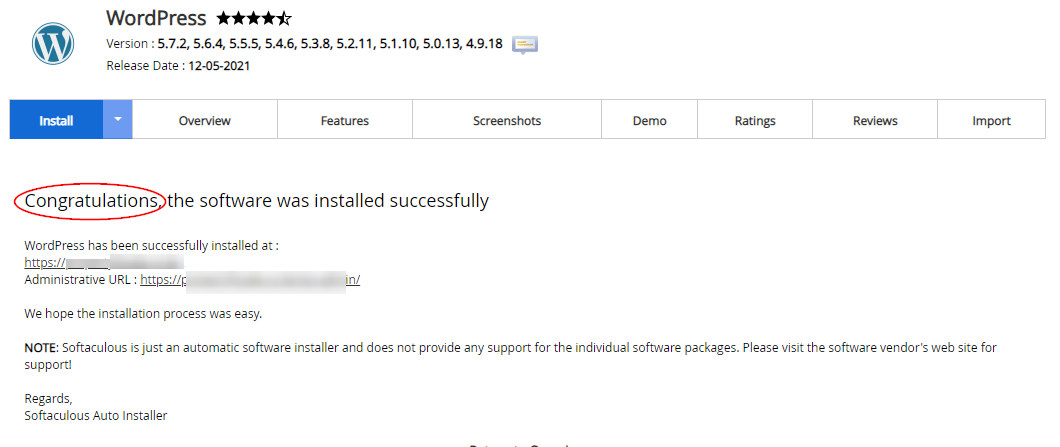Open the changelog speech bubble icon
1060x447 pixels.
[525, 45]
